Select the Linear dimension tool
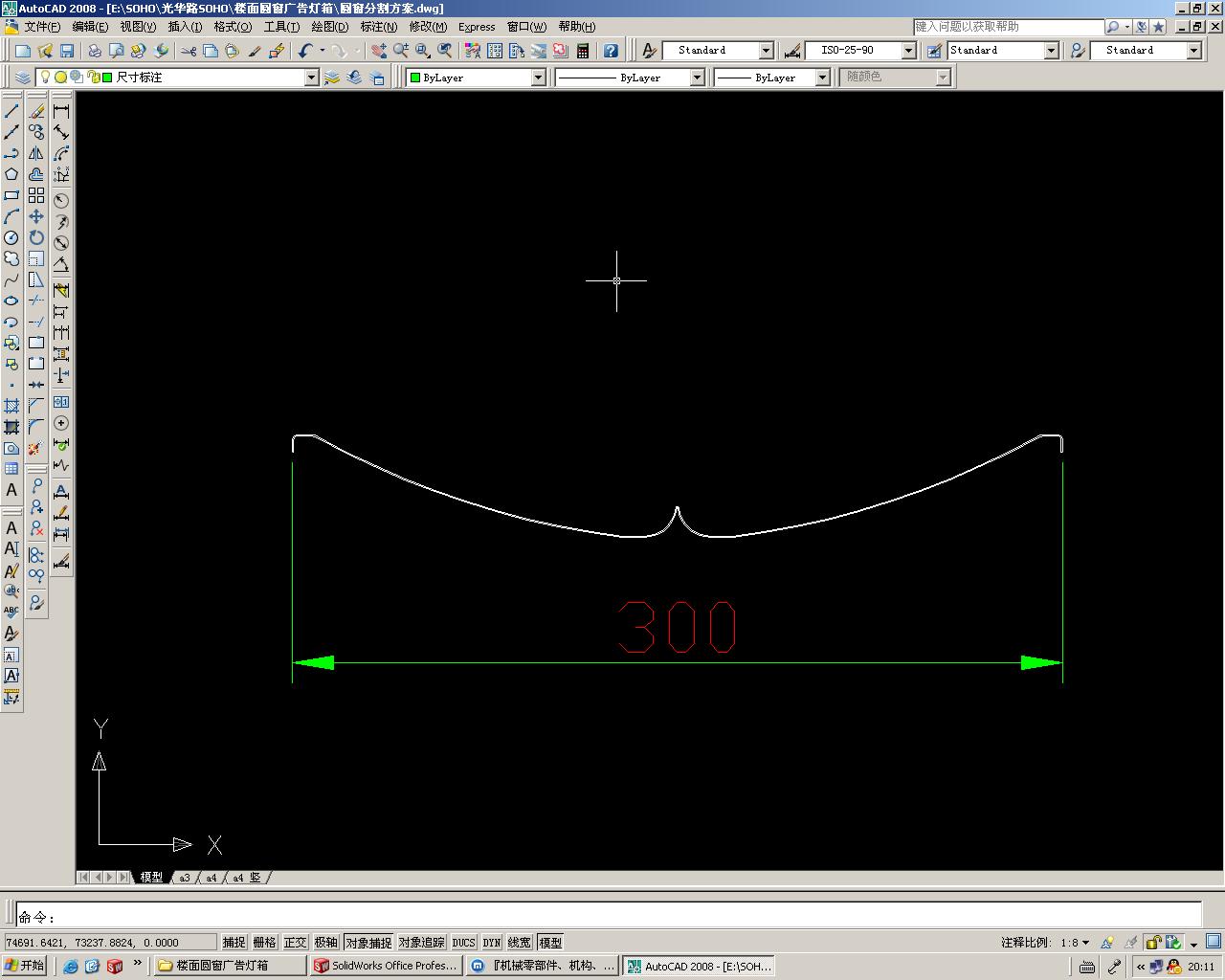Screen dimensions: 1225x980 click(x=61, y=111)
